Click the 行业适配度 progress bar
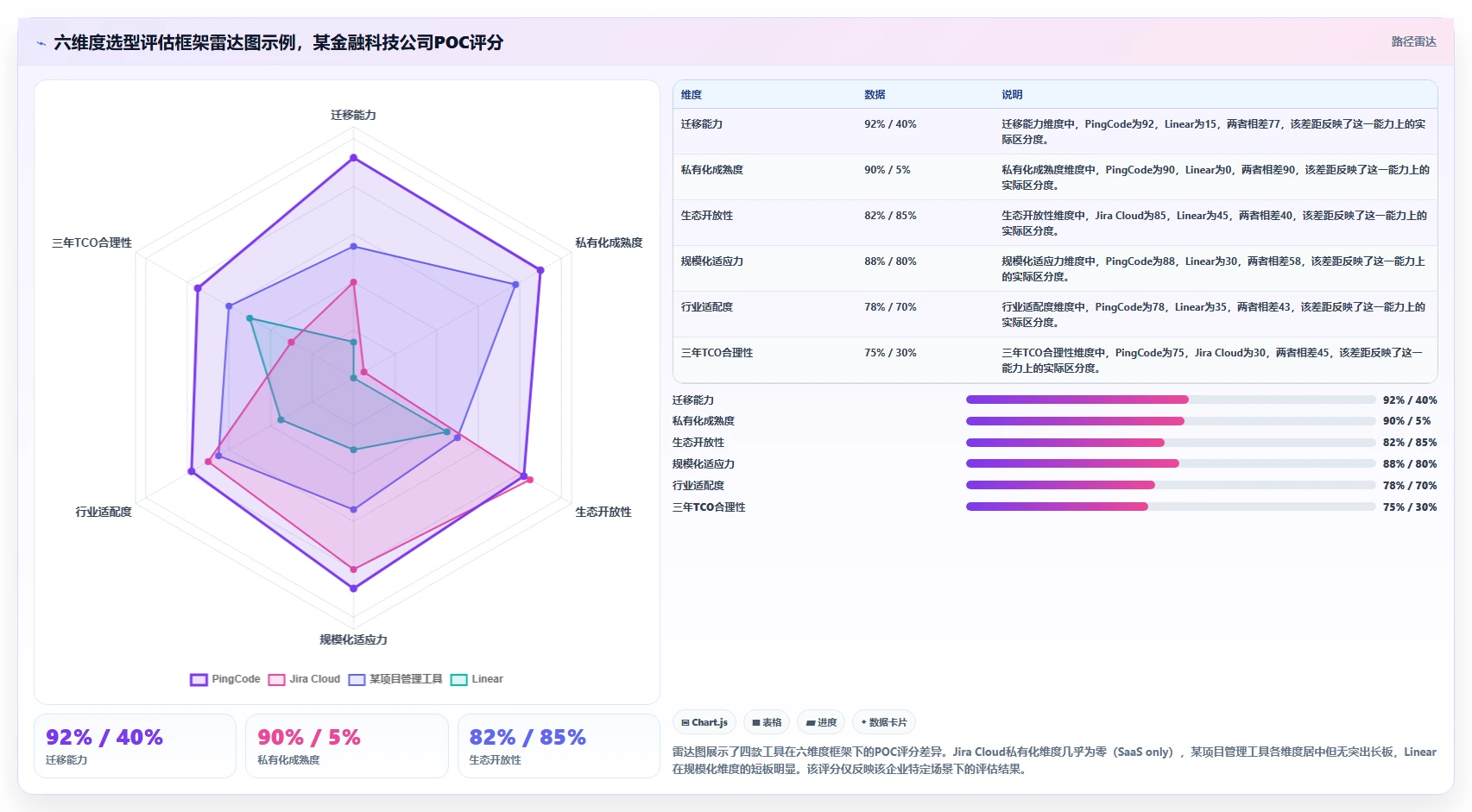Image resolution: width=1472 pixels, height=812 pixels. [1171, 485]
